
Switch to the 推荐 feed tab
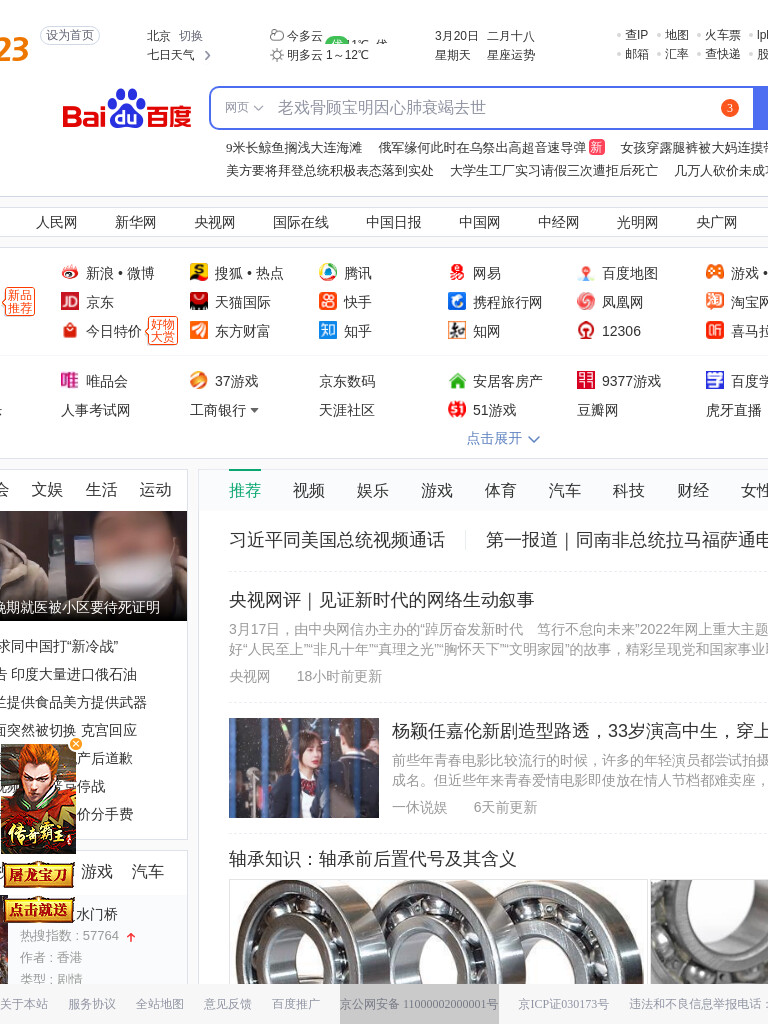click(245, 490)
